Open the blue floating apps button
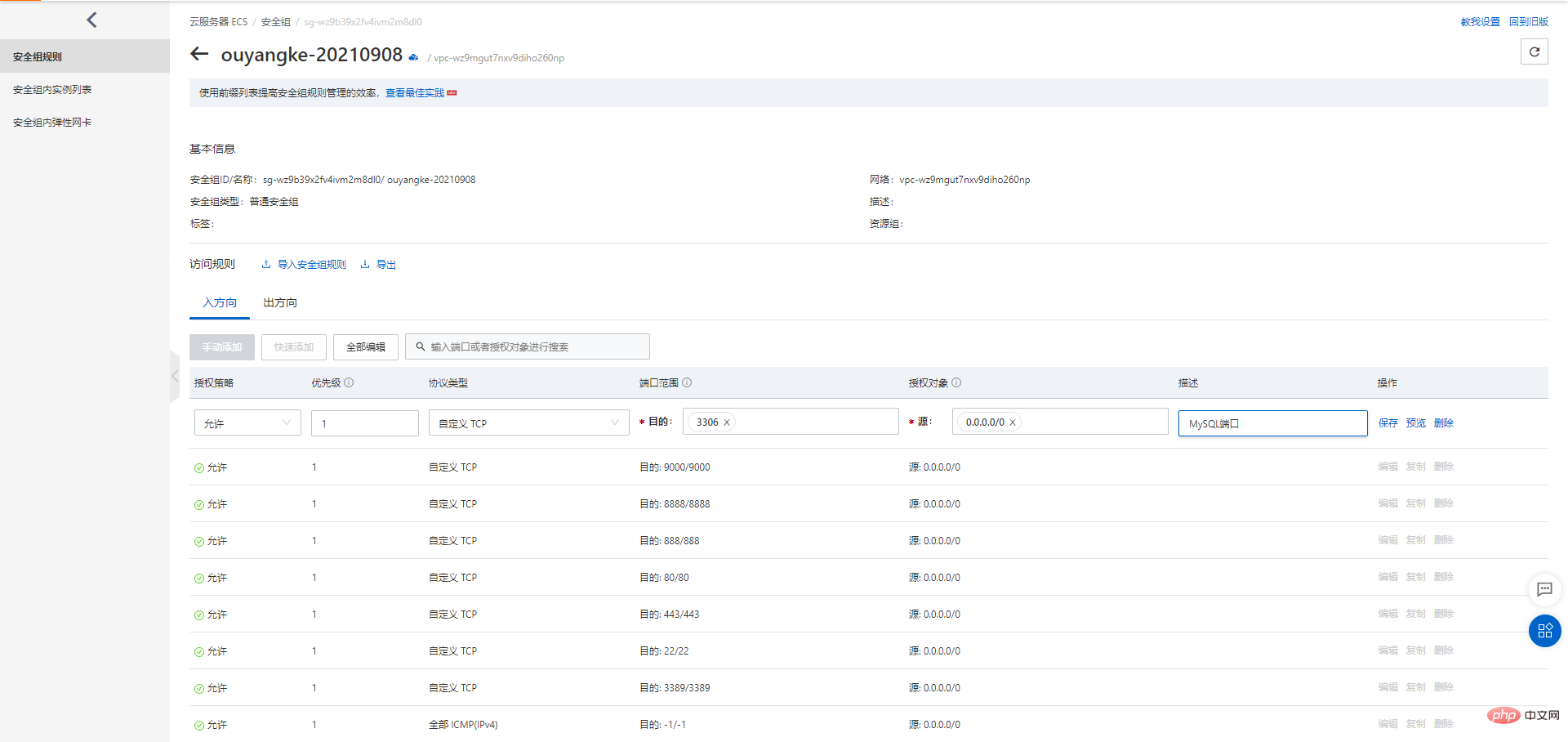This screenshot has height=742, width=1568. (x=1544, y=630)
